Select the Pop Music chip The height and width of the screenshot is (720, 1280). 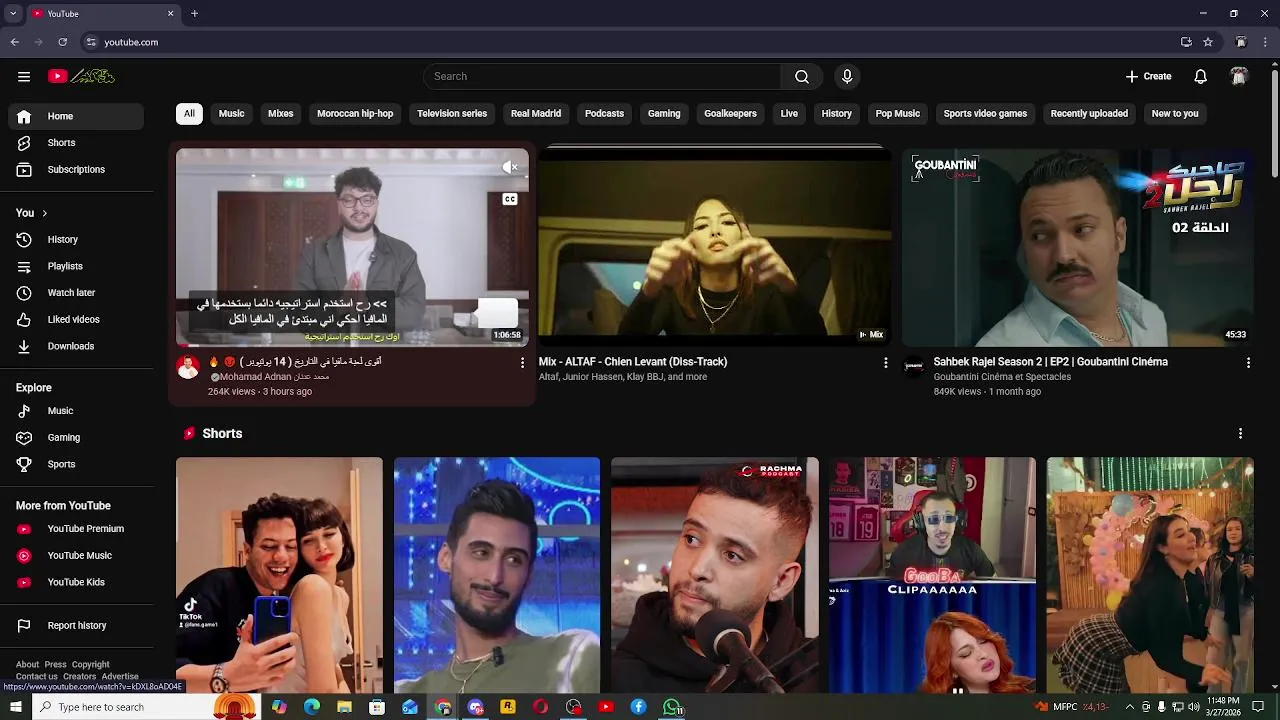pos(898,113)
